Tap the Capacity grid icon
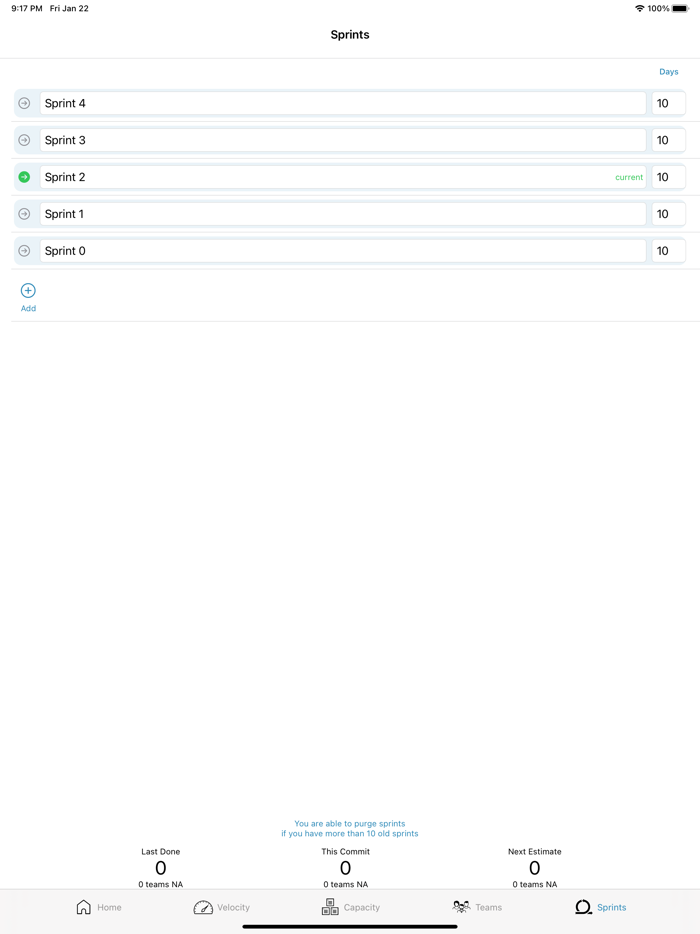The image size is (700, 934). (330, 907)
